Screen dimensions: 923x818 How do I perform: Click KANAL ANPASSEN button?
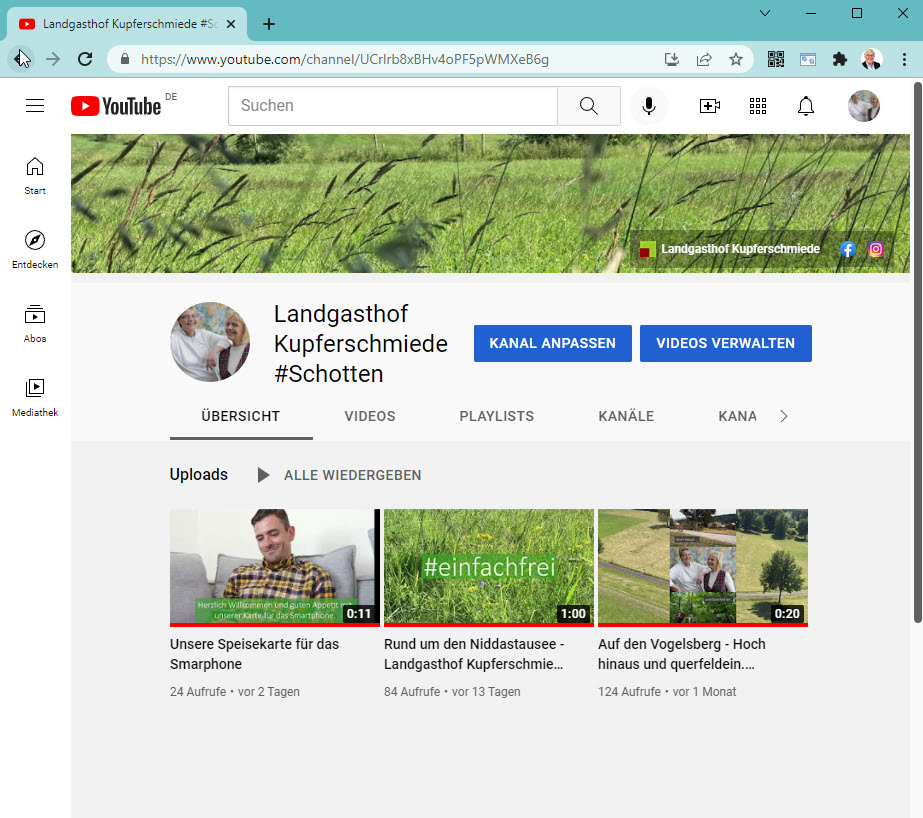tap(552, 343)
